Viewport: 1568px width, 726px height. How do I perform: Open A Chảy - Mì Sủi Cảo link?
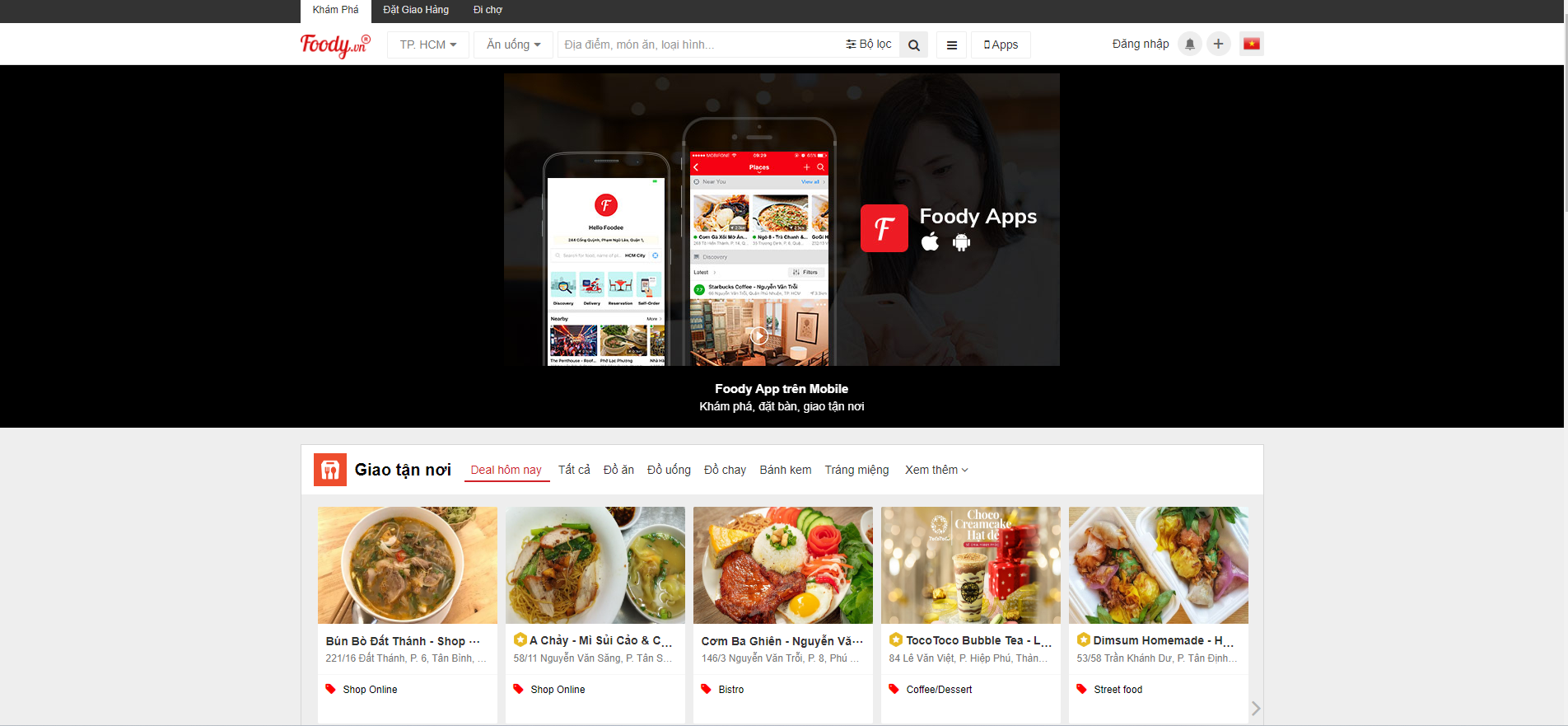(x=600, y=640)
